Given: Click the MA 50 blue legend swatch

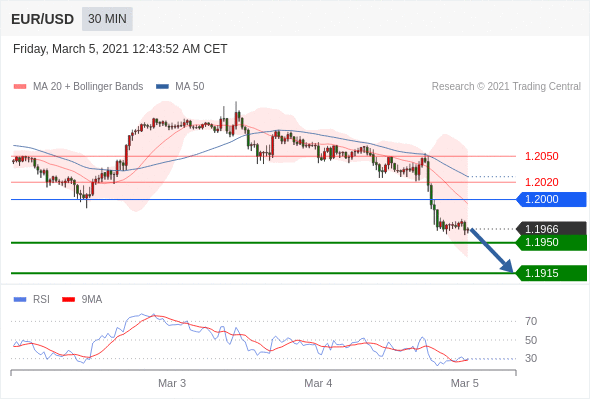Looking at the screenshot, I should [162, 87].
